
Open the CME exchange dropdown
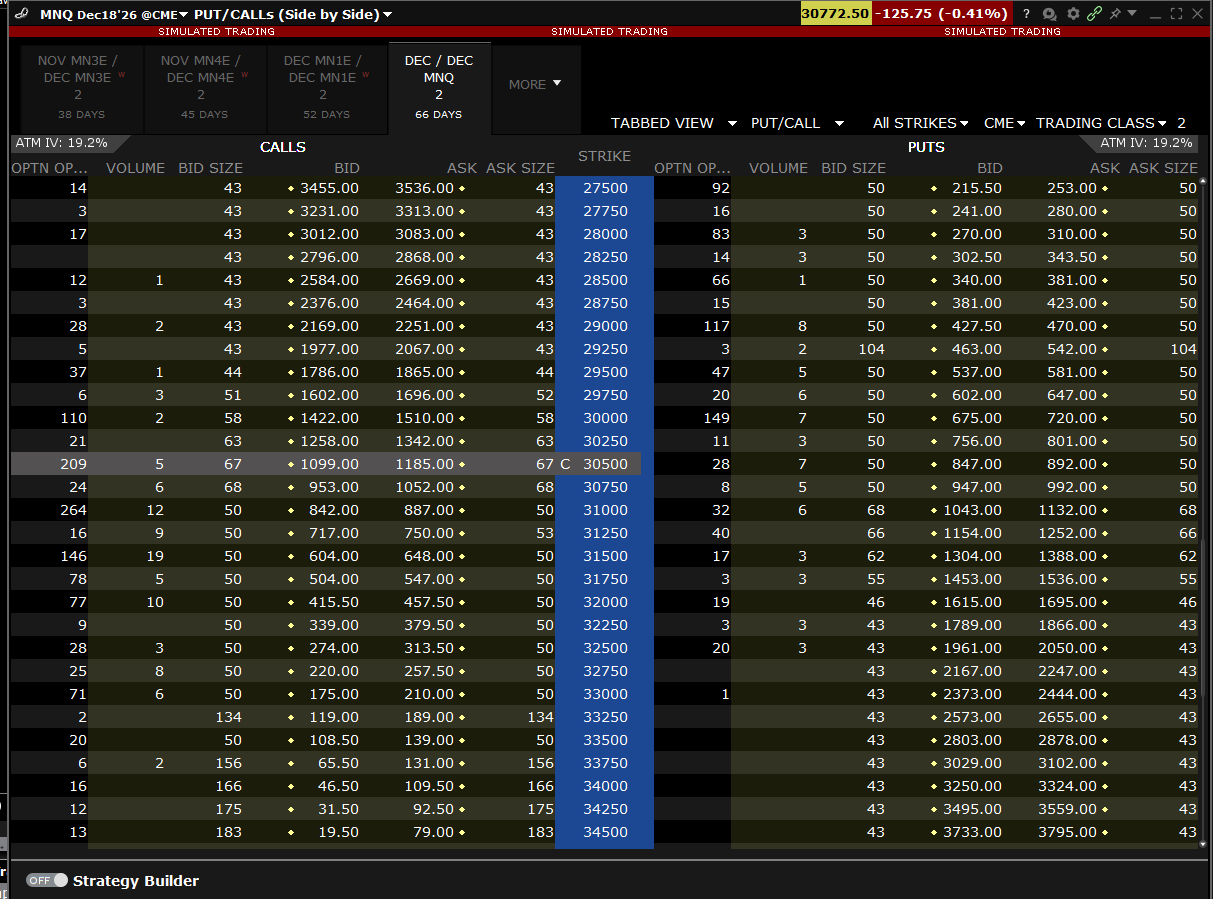(1004, 123)
